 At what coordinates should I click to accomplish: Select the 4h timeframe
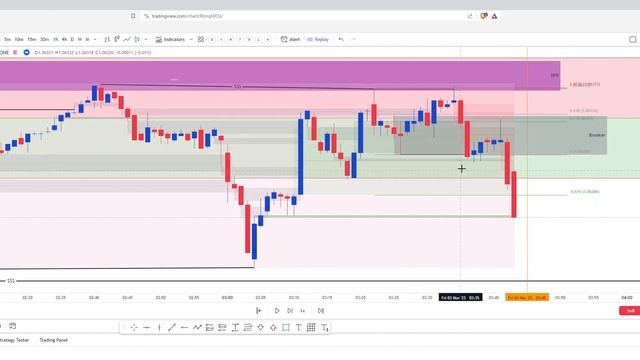(x=64, y=40)
